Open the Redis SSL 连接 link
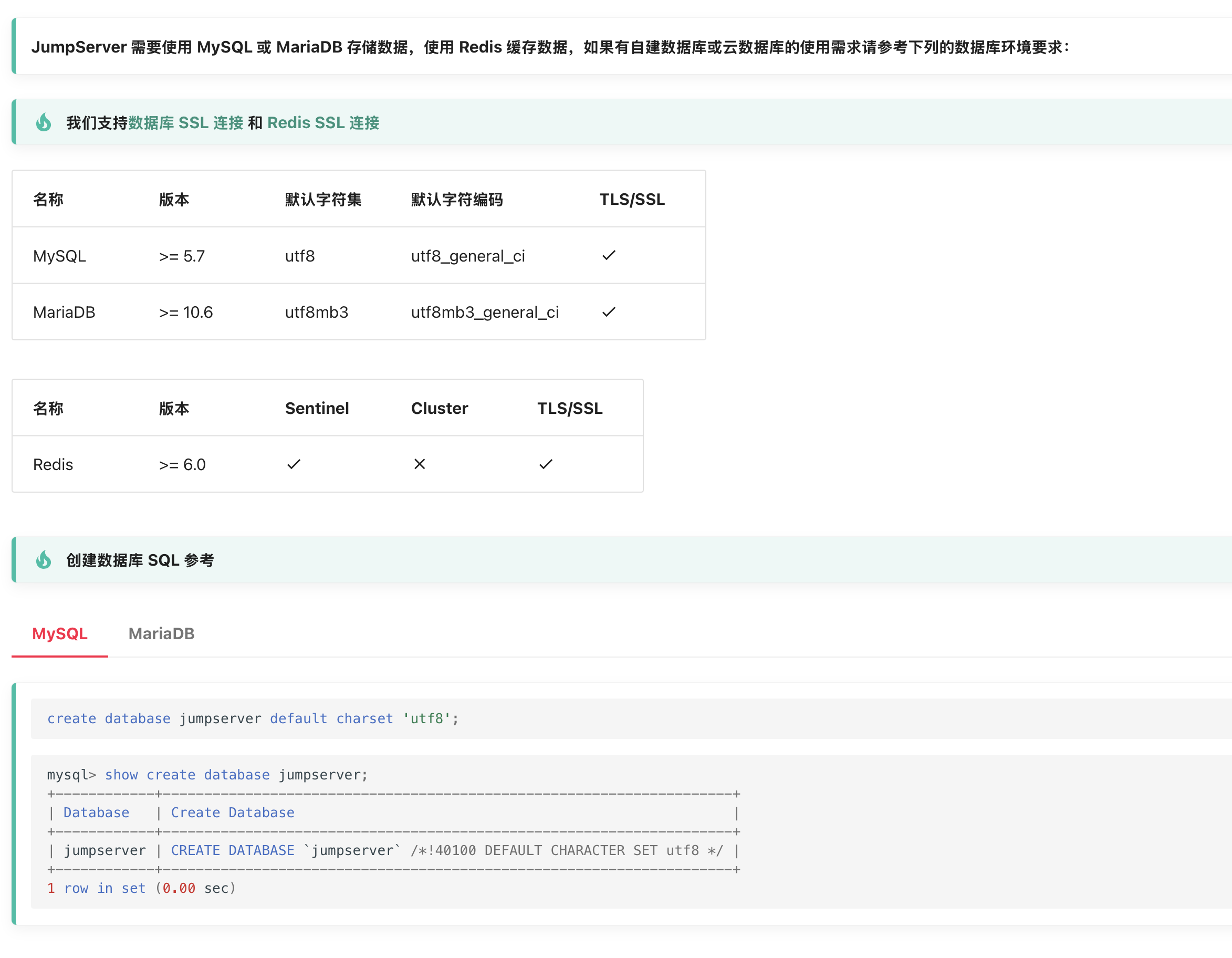 pos(322,122)
